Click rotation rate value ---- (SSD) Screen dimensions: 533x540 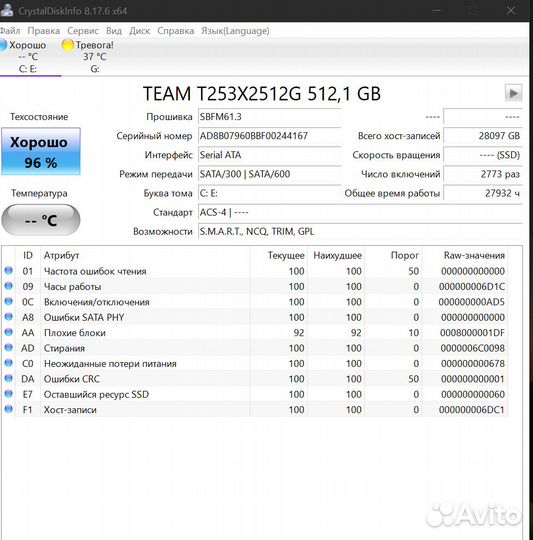pos(483,155)
